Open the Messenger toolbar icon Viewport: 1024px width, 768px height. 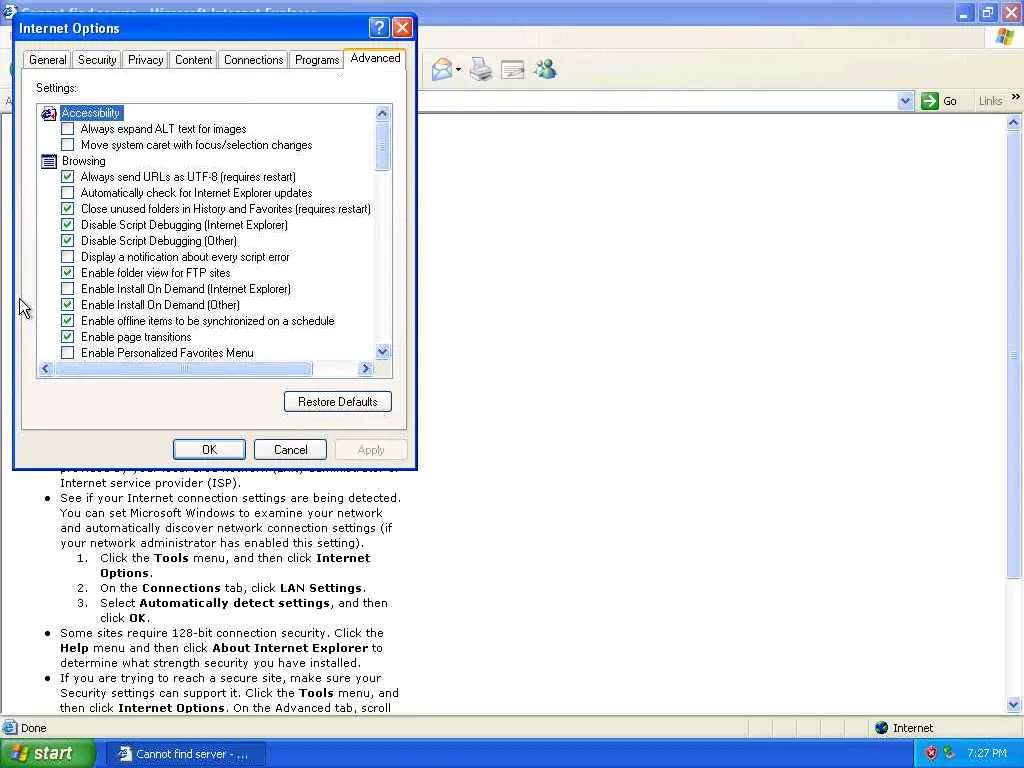click(545, 69)
